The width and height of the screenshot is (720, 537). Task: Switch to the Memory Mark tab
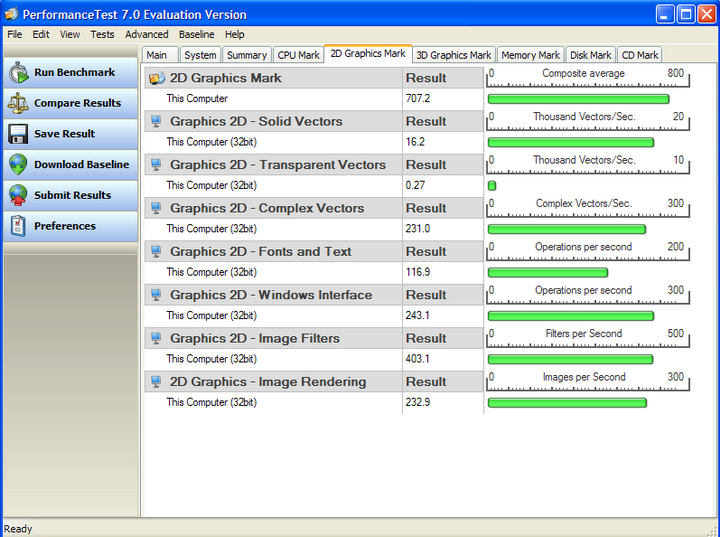tap(530, 55)
